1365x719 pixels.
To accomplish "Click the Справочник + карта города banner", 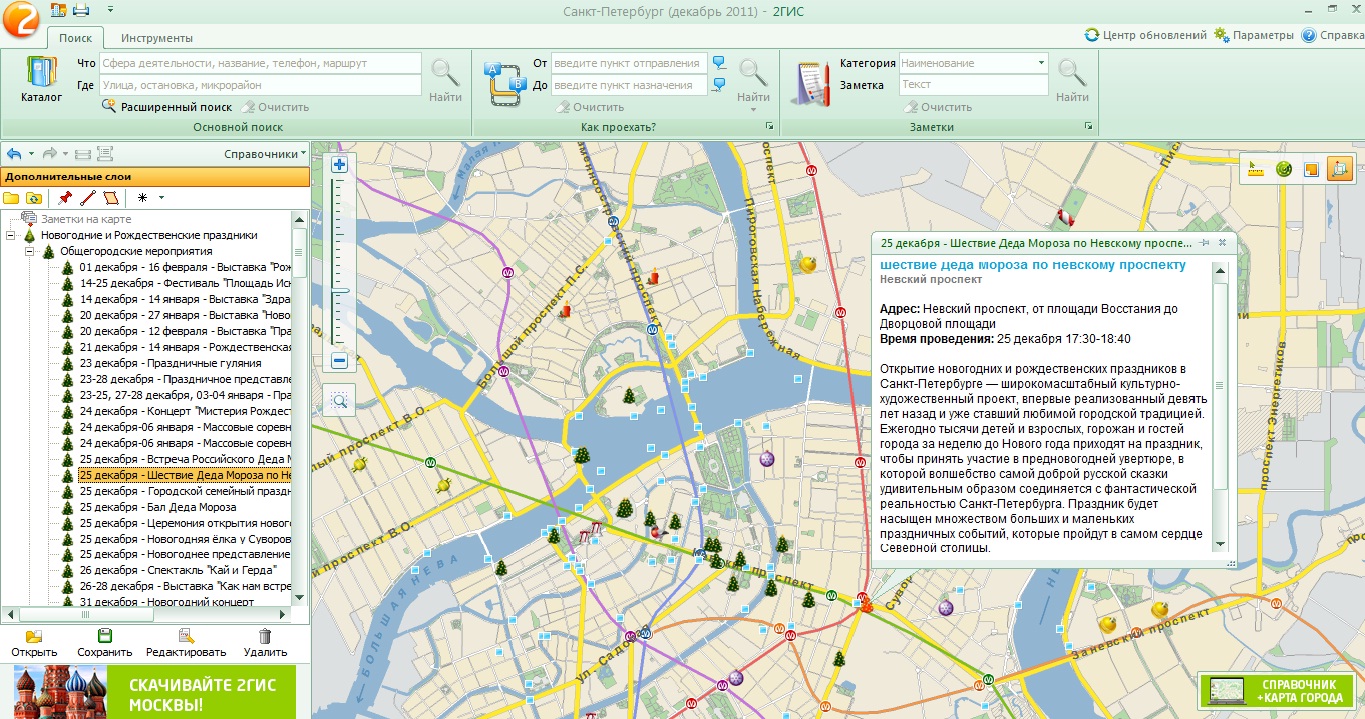I will point(1276,691).
